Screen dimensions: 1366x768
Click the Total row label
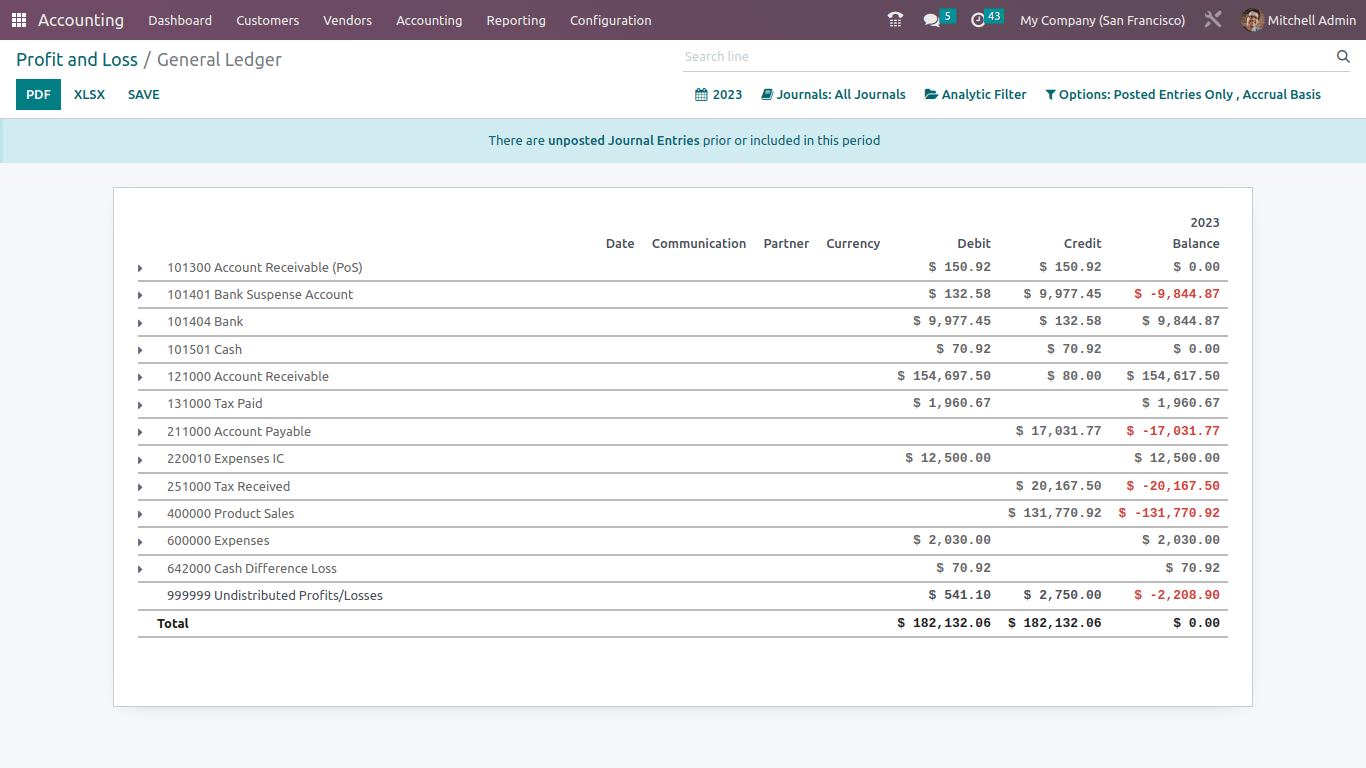pyautogui.click(x=173, y=624)
